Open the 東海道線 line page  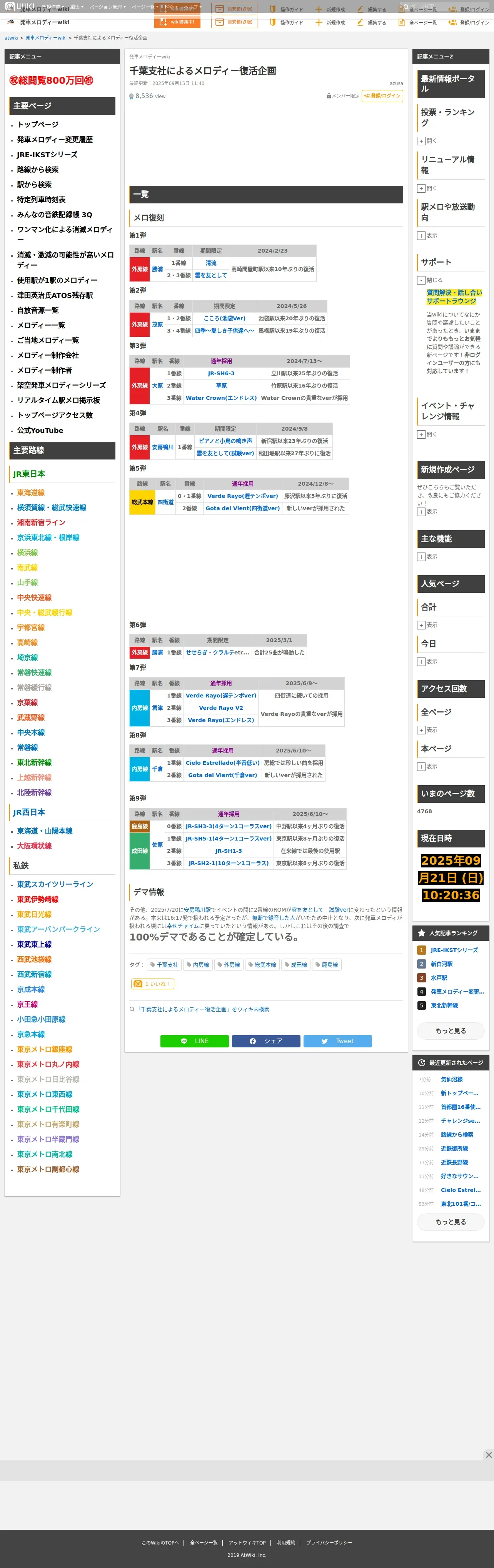pyautogui.click(x=30, y=493)
